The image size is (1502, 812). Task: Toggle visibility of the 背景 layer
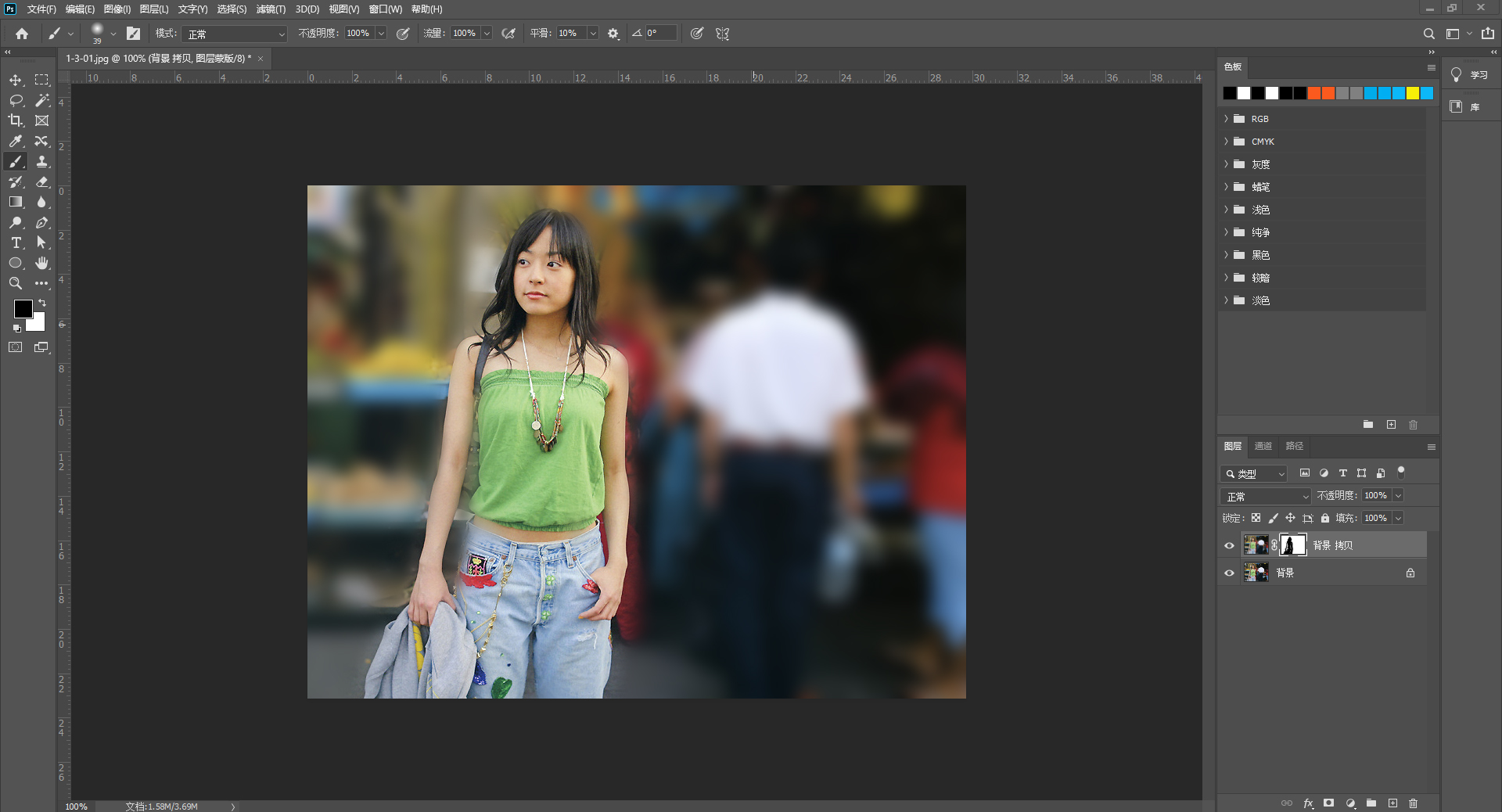[x=1229, y=573]
